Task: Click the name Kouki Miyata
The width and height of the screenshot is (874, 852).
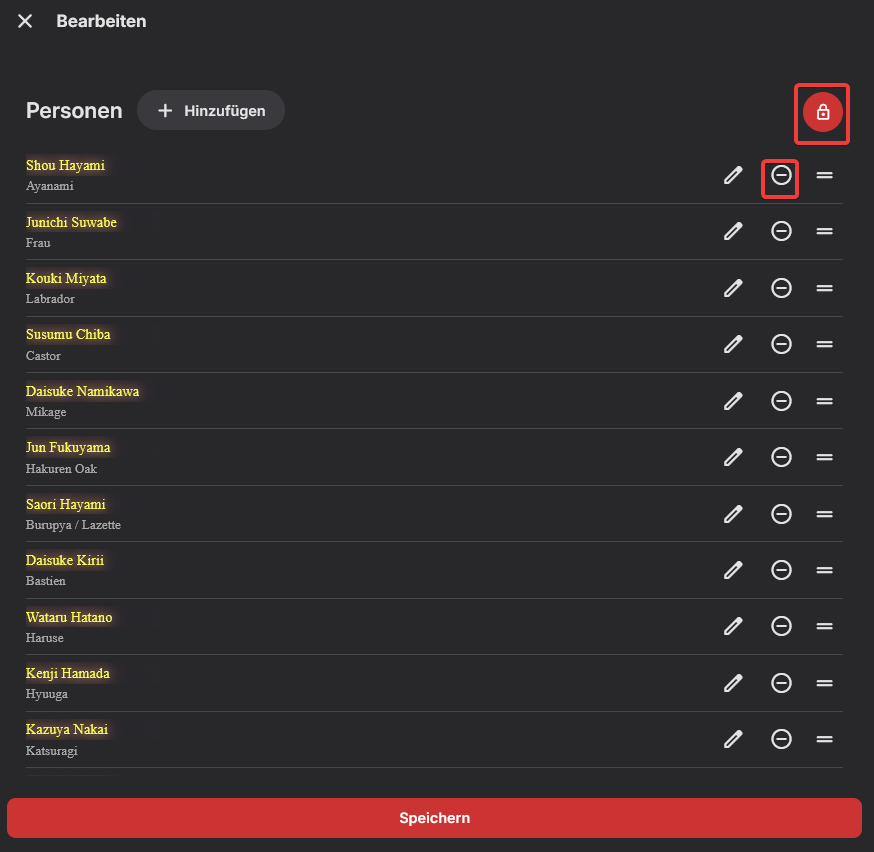Action: [x=66, y=278]
